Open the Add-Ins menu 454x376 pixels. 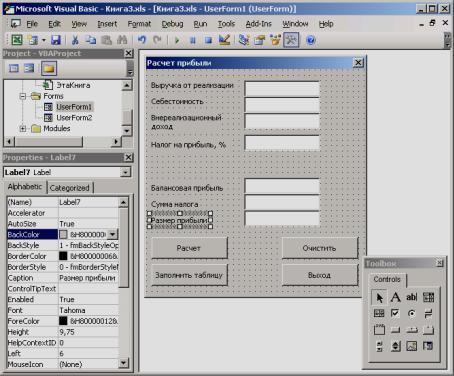(258, 24)
